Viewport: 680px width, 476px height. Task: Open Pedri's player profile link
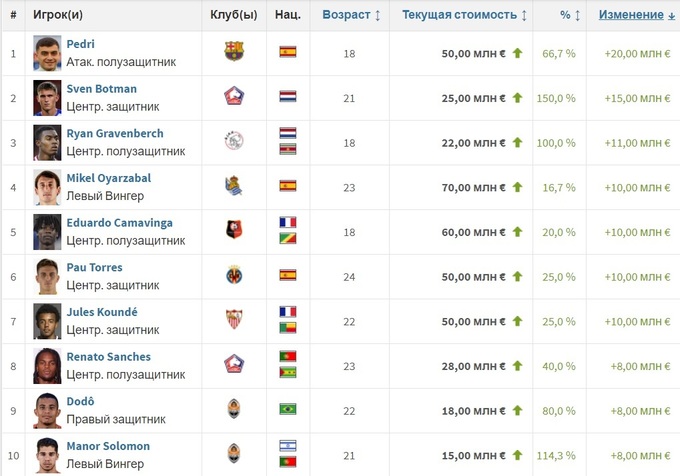pos(80,44)
